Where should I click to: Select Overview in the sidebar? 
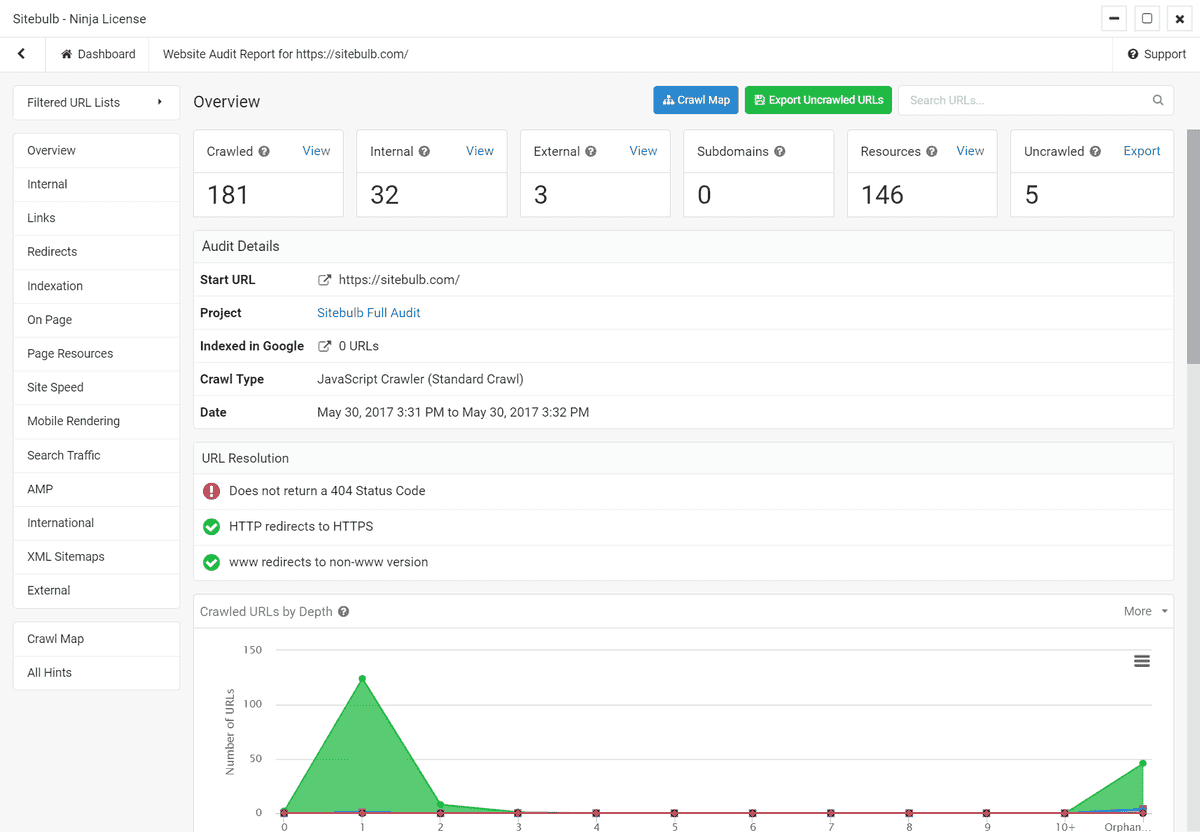[x=96, y=151]
